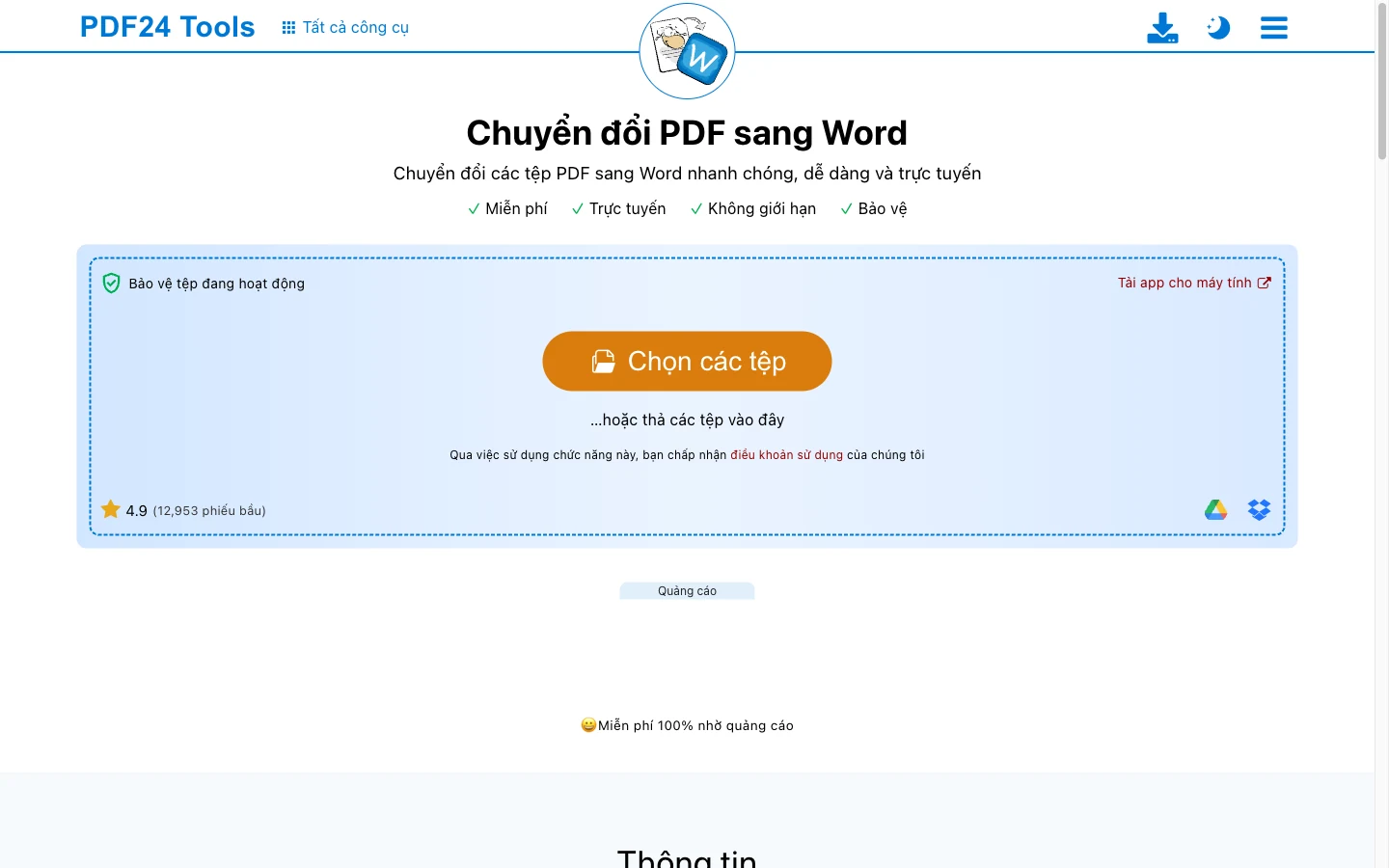Screen dimensions: 1389x868
Task: Click the Bảo vệ tệp đang hoạt động text
Action: click(216, 284)
